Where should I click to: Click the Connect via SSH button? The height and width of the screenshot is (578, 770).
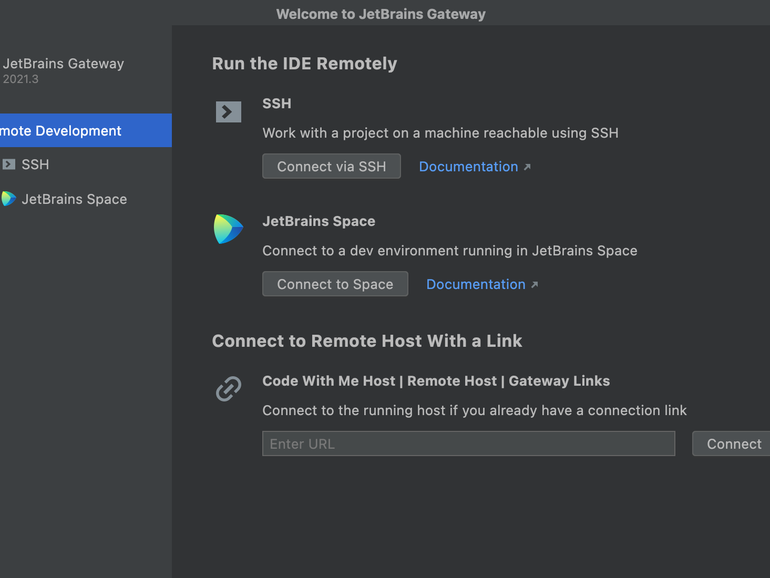[x=331, y=166]
